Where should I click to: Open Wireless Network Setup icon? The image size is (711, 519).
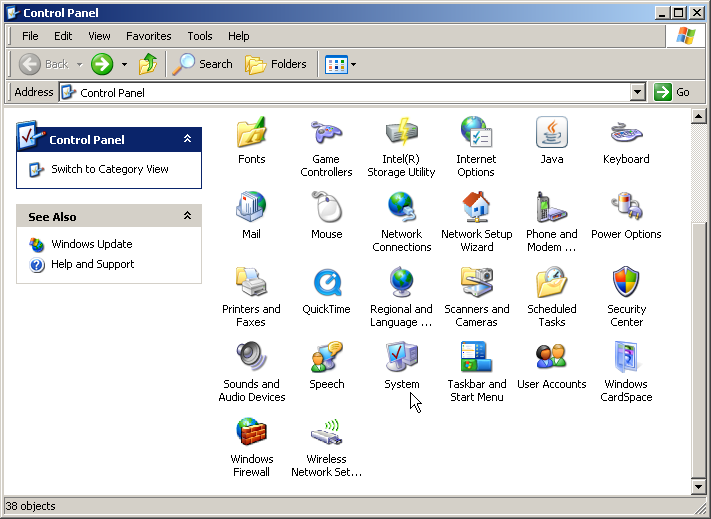326,432
